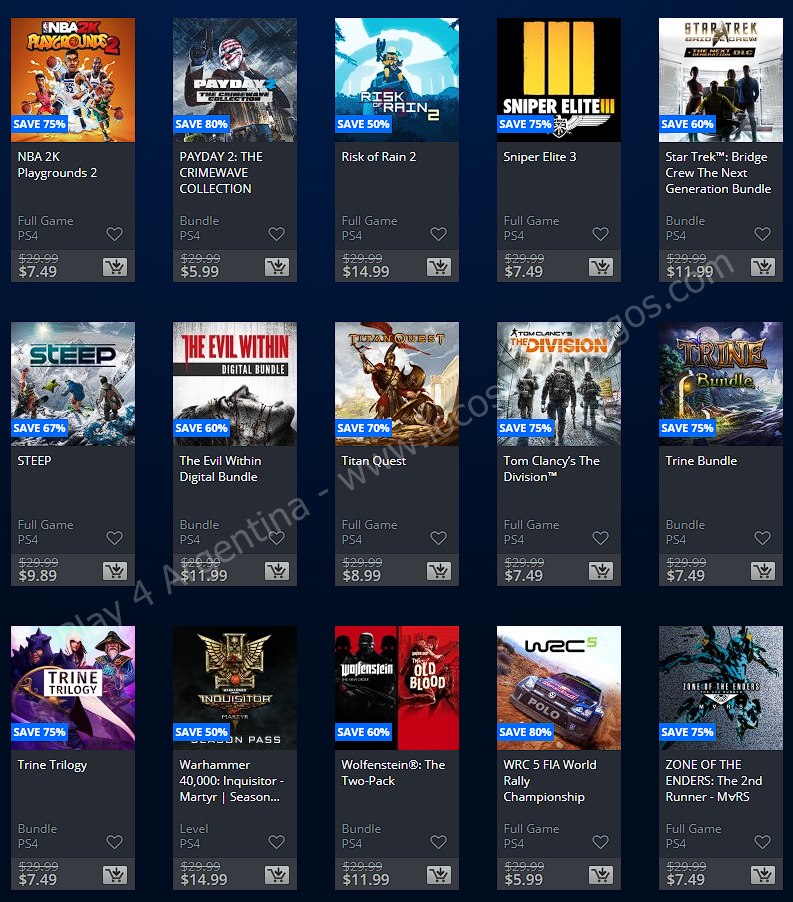Add Sniper Elite 3 to cart

click(600, 267)
